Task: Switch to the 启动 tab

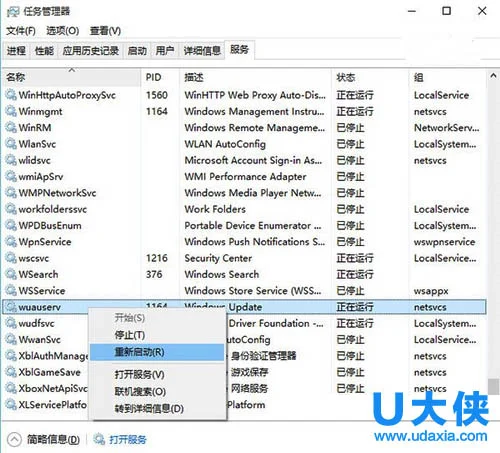Action: [x=137, y=51]
